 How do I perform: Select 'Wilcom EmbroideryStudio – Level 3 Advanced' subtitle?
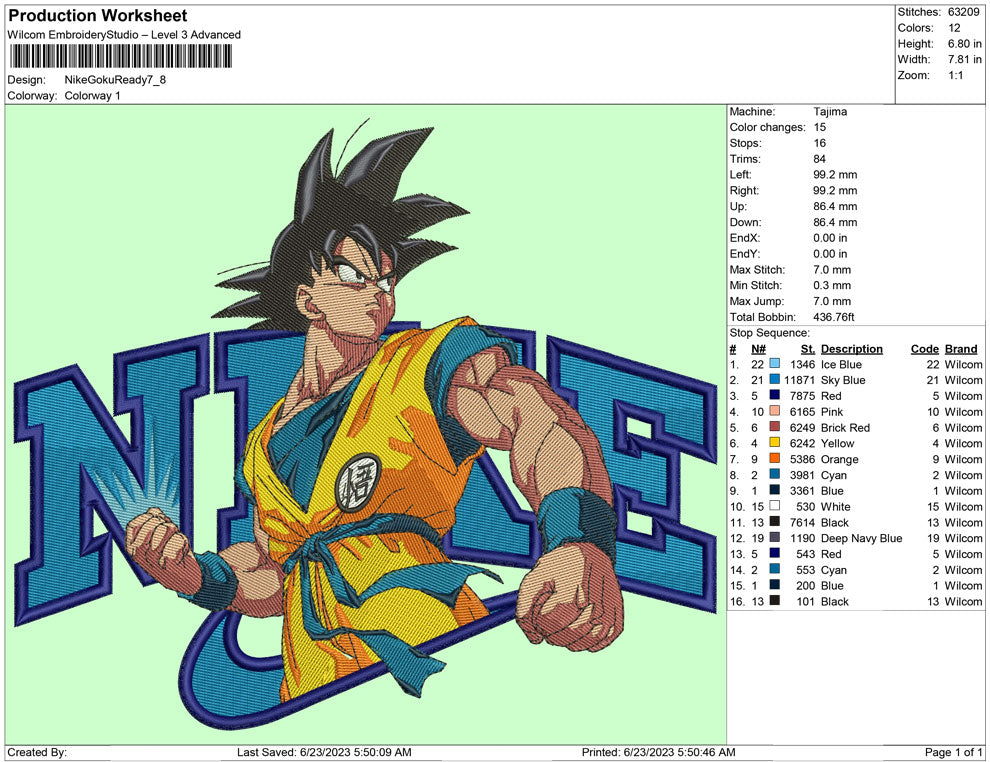124,35
